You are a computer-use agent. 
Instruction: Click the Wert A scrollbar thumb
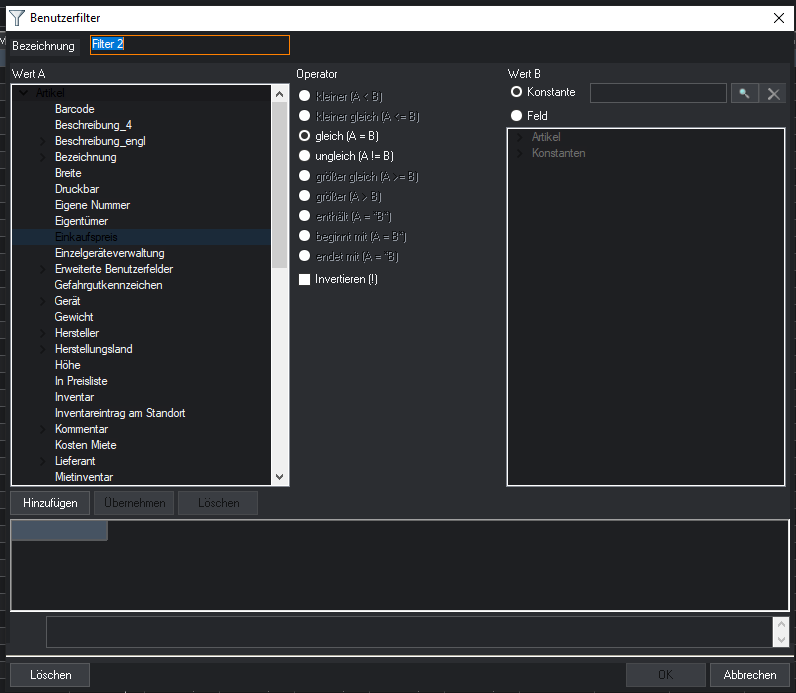[279, 185]
